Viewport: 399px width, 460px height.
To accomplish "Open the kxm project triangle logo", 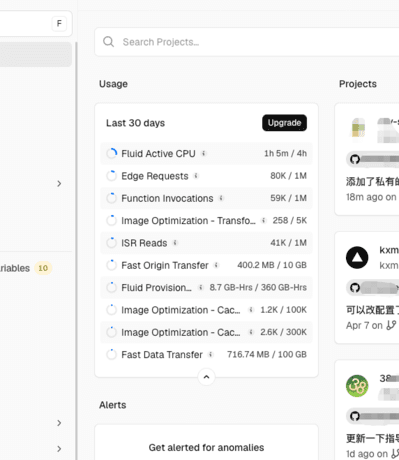I will 357,257.
